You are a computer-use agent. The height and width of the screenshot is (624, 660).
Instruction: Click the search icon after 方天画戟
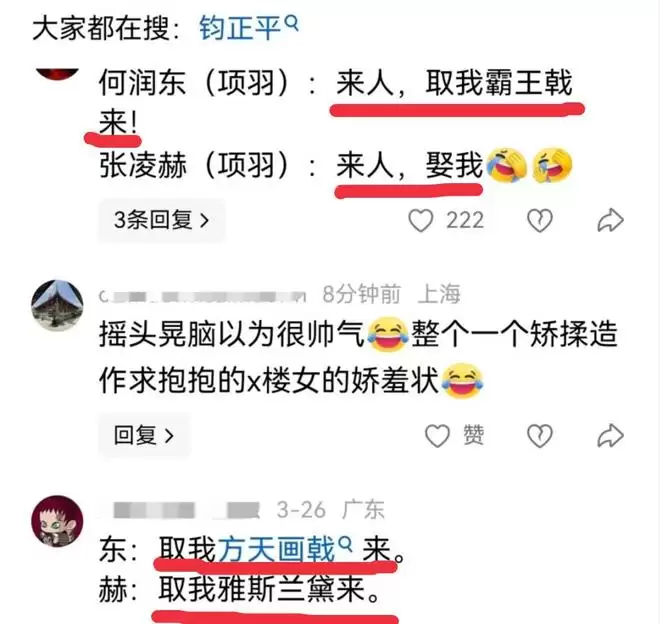[x=345, y=544]
